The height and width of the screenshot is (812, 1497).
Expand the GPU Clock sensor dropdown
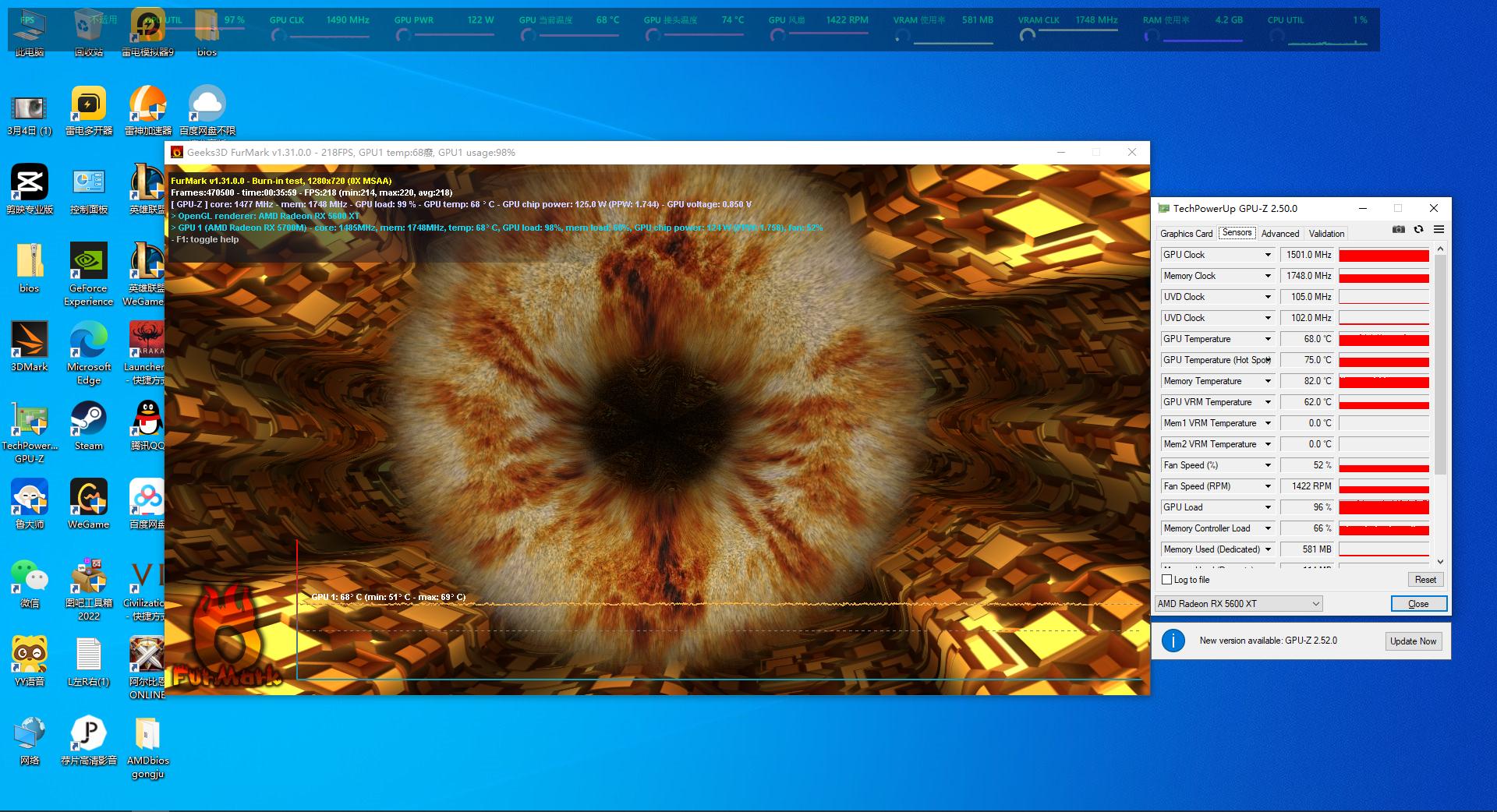(x=1268, y=255)
